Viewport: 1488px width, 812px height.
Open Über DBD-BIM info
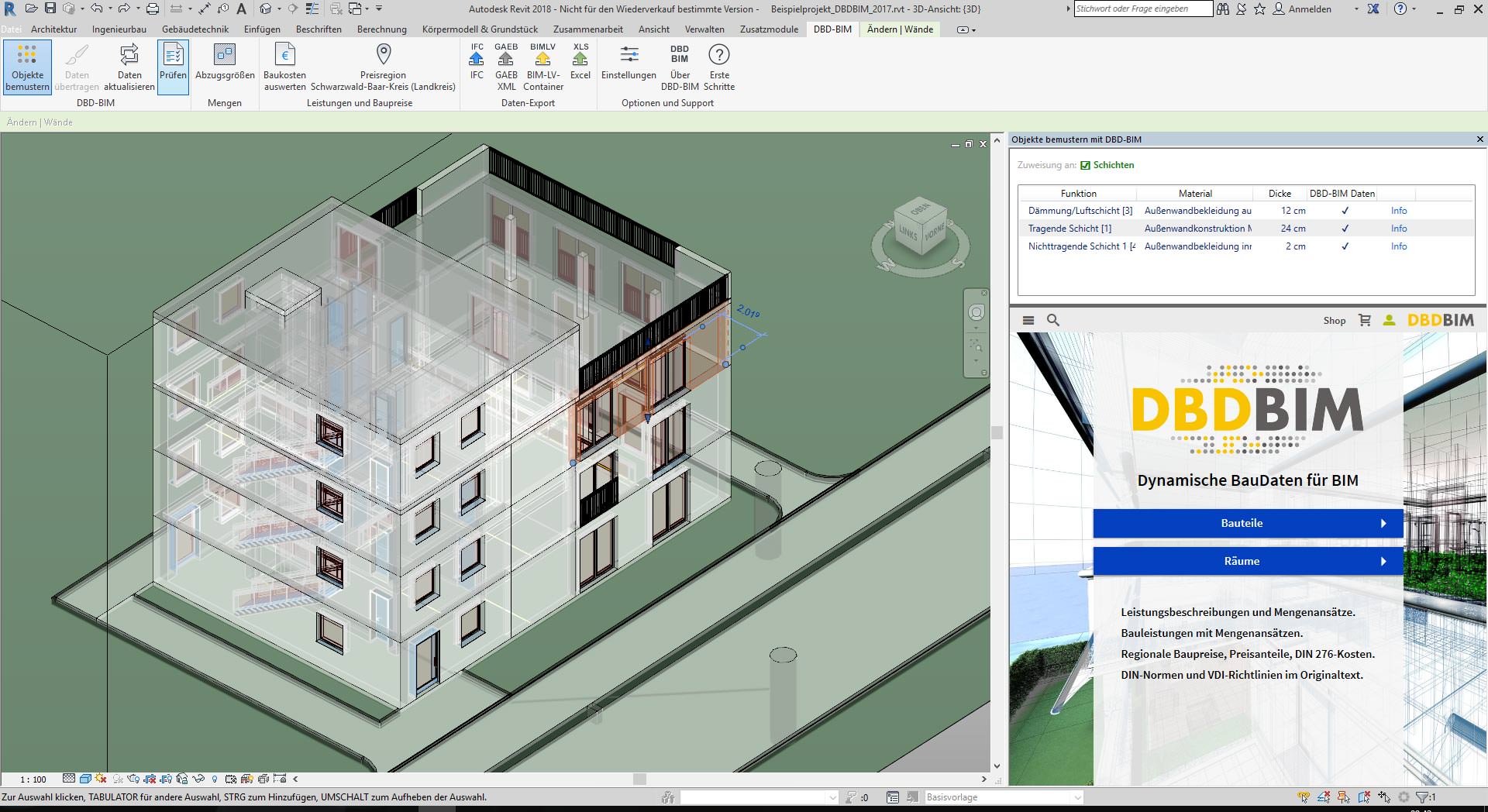click(680, 67)
